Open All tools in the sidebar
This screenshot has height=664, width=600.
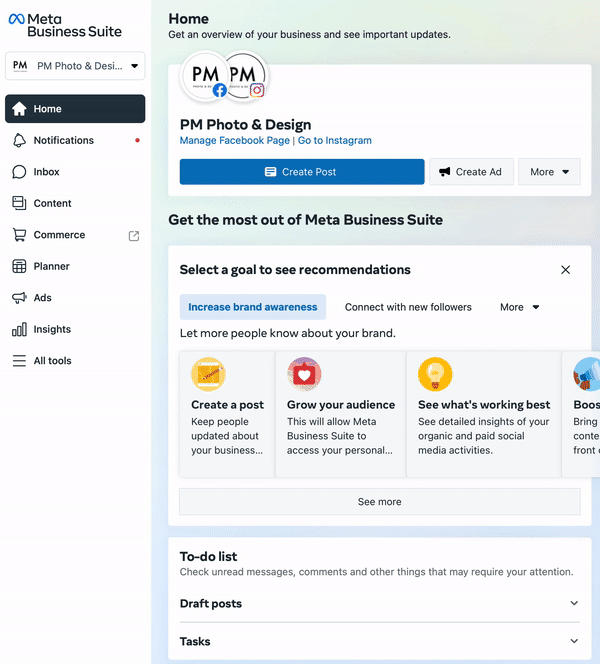pos(75,361)
